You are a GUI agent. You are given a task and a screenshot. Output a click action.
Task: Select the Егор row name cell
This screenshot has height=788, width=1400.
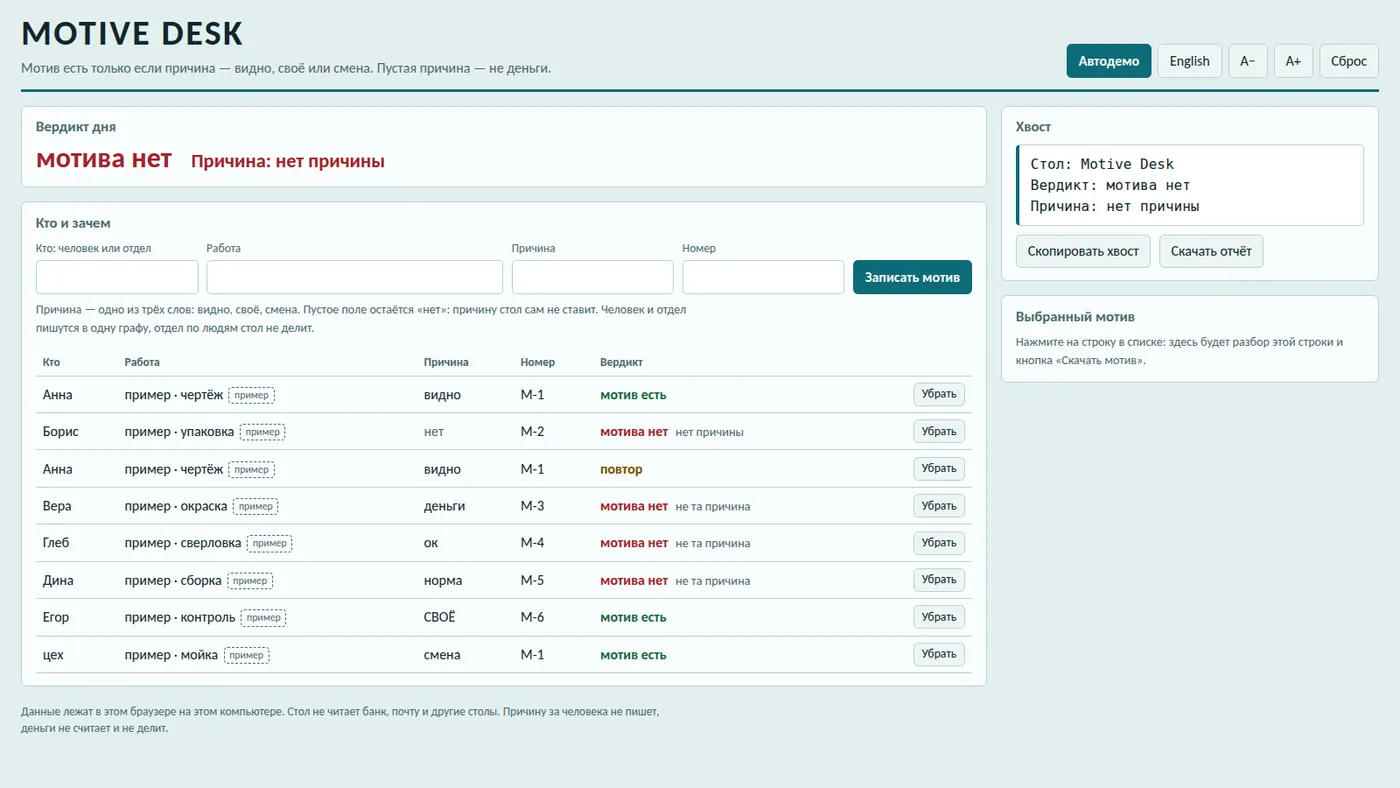pyautogui.click(x=56, y=617)
